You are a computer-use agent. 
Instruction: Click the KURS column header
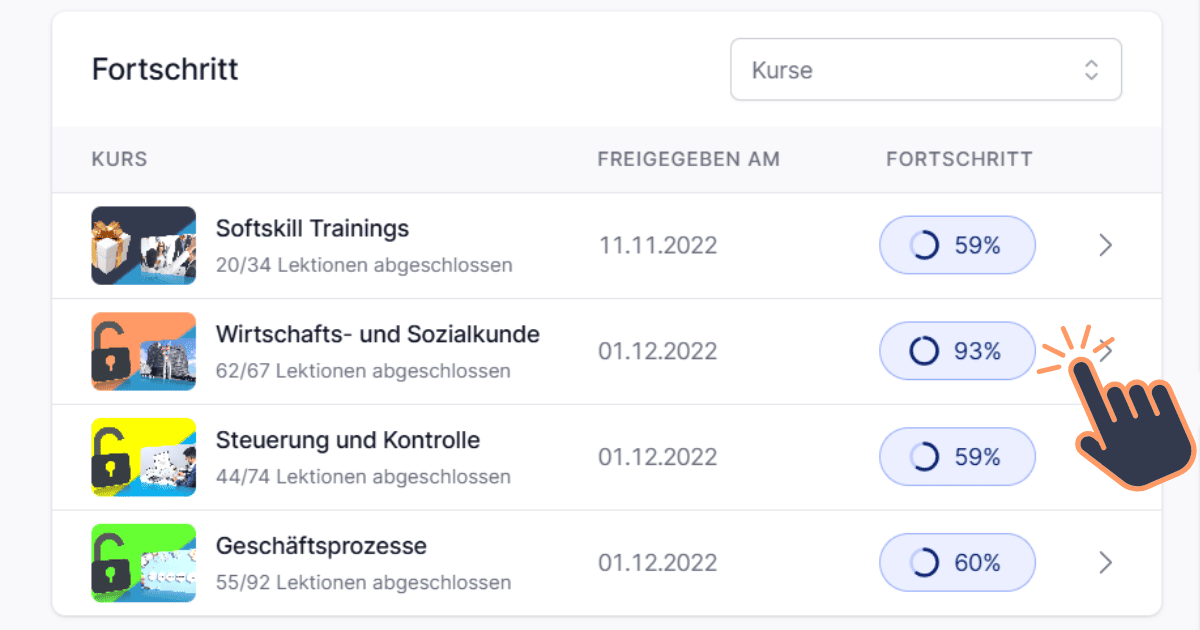pyautogui.click(x=119, y=160)
